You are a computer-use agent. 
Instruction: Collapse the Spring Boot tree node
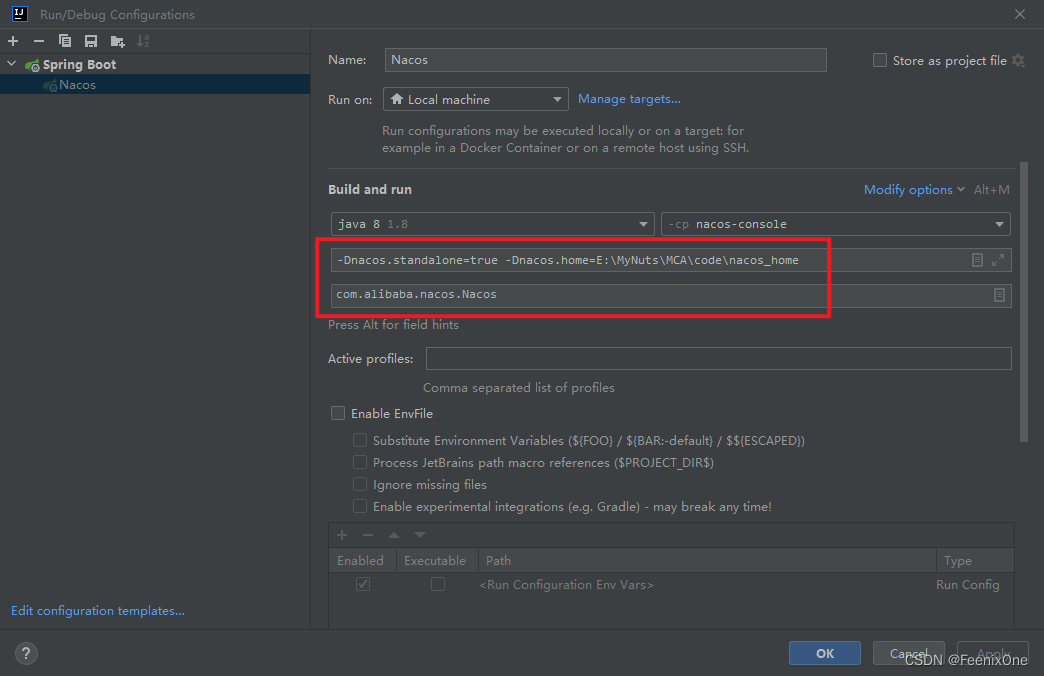(x=11, y=64)
